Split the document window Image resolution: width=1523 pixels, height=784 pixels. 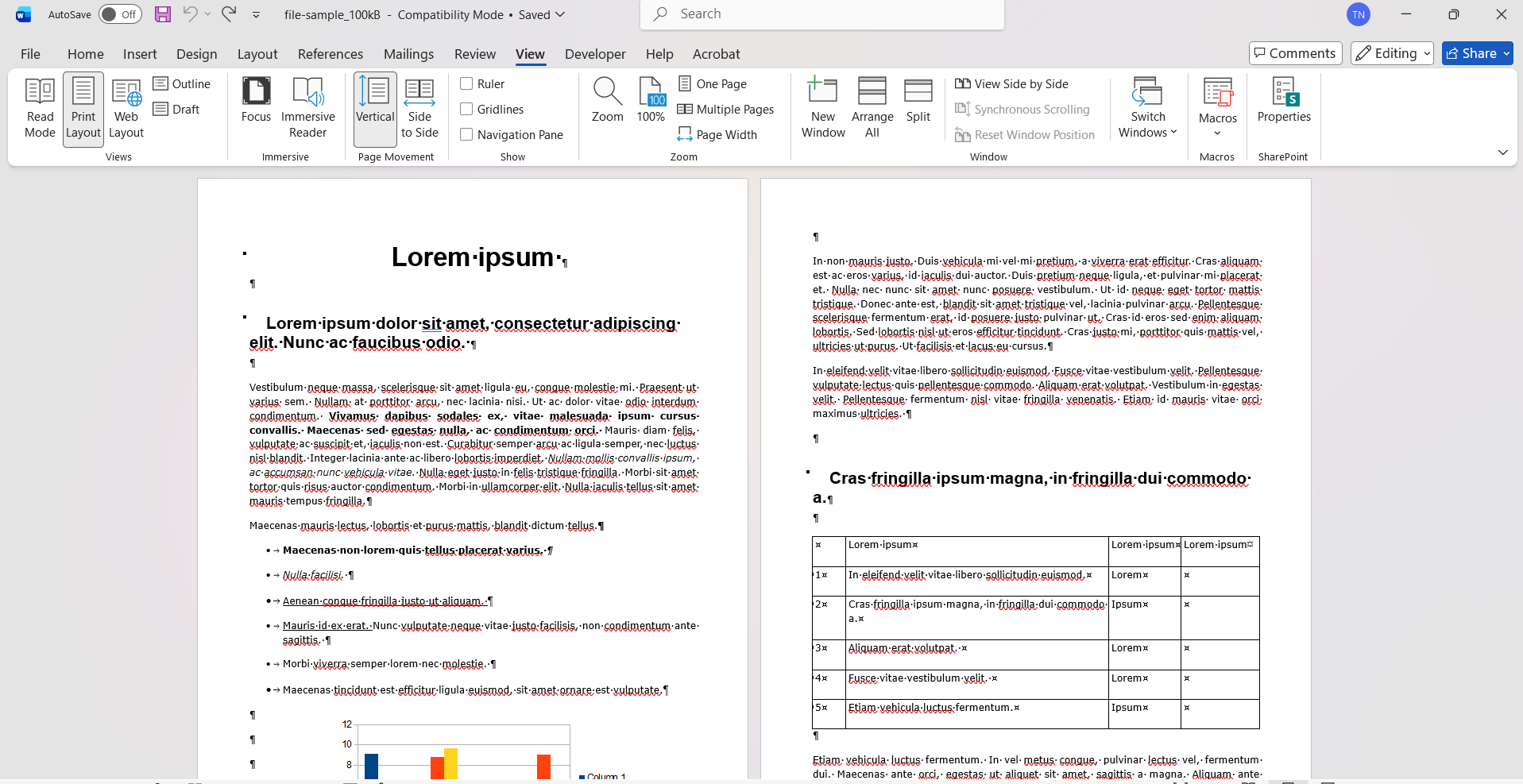point(918,101)
